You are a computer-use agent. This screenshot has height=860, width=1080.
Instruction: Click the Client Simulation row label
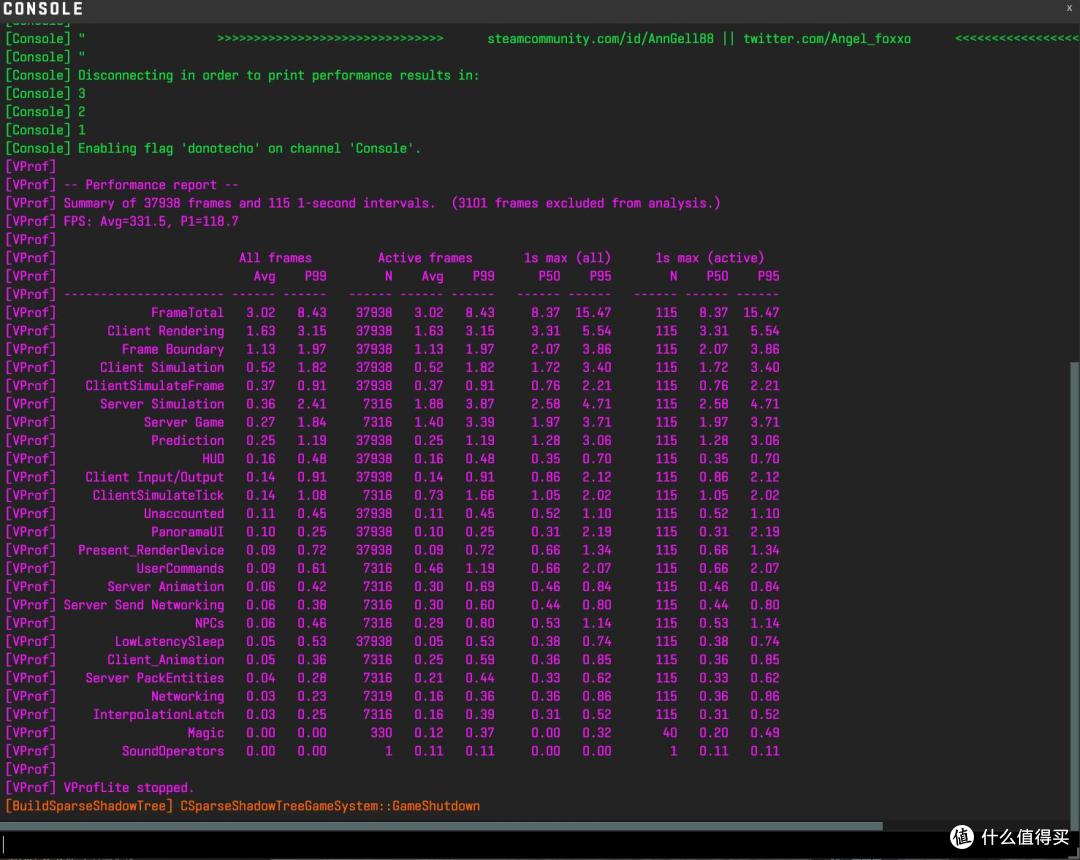(162, 367)
